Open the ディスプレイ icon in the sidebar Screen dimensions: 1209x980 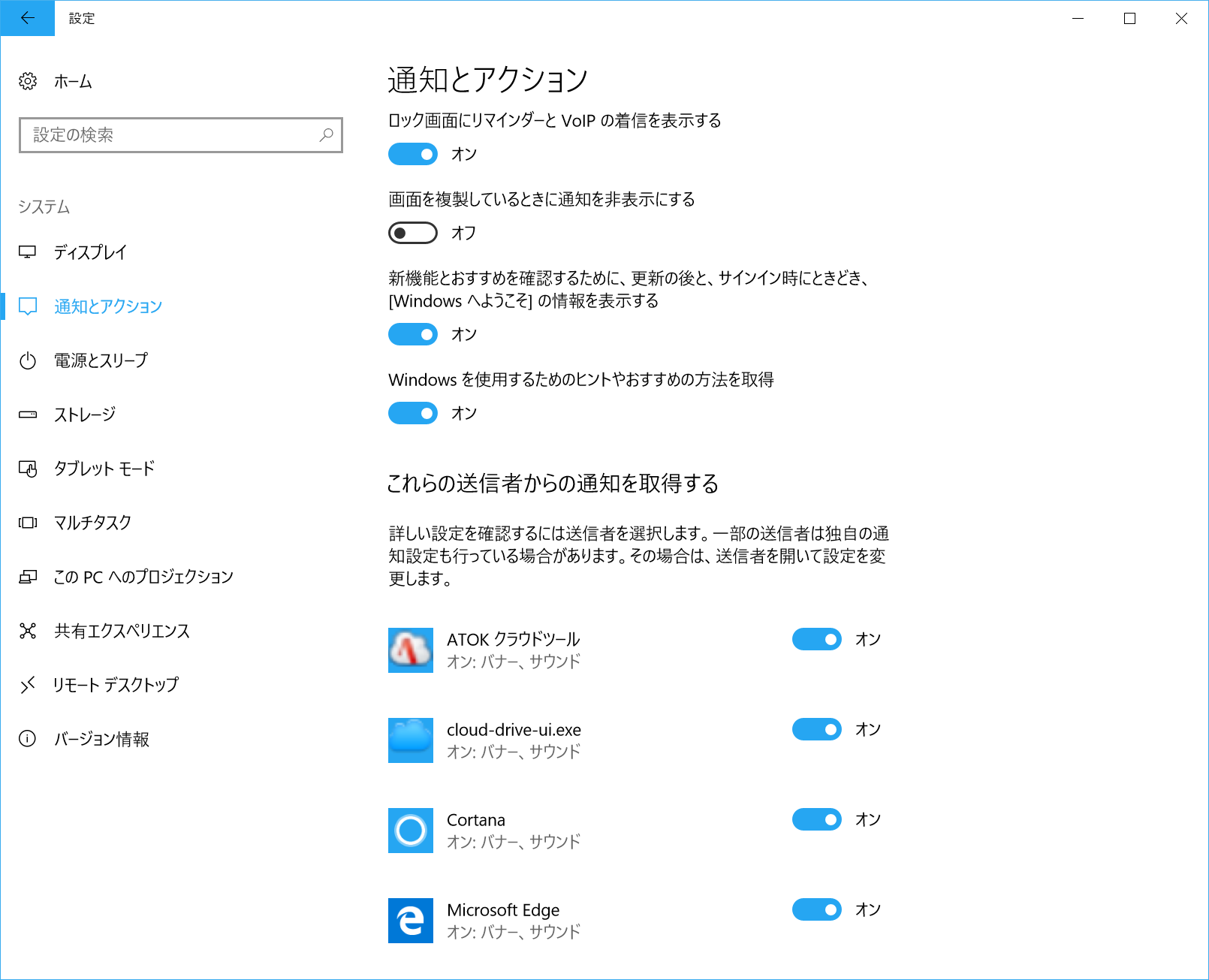coord(28,252)
